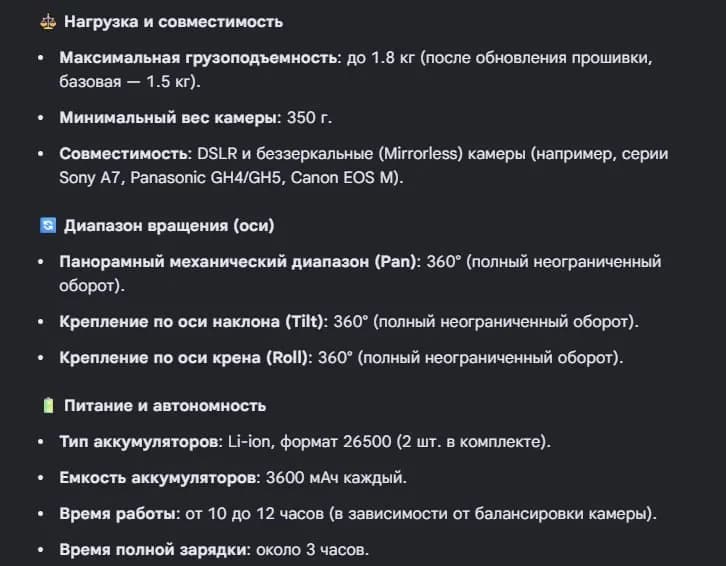Click 'Панорамный механический диапазон (Pan)' label

240,262
